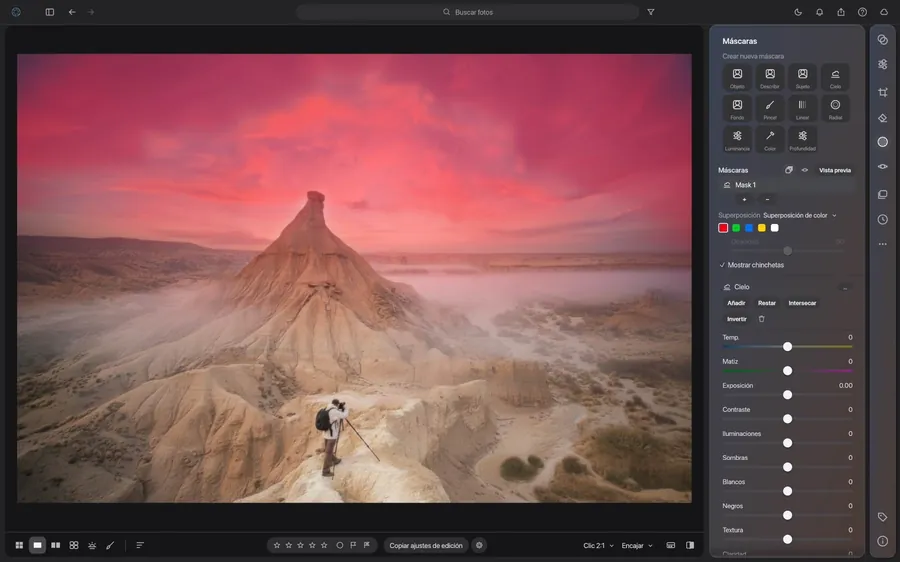The width and height of the screenshot is (900, 562).
Task: Open the versions stacked squares icon
Action: (883, 195)
